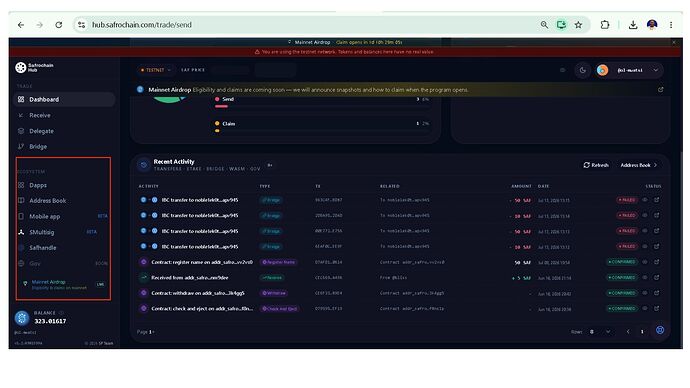Expand the account dropdown chevron

(x=656, y=70)
